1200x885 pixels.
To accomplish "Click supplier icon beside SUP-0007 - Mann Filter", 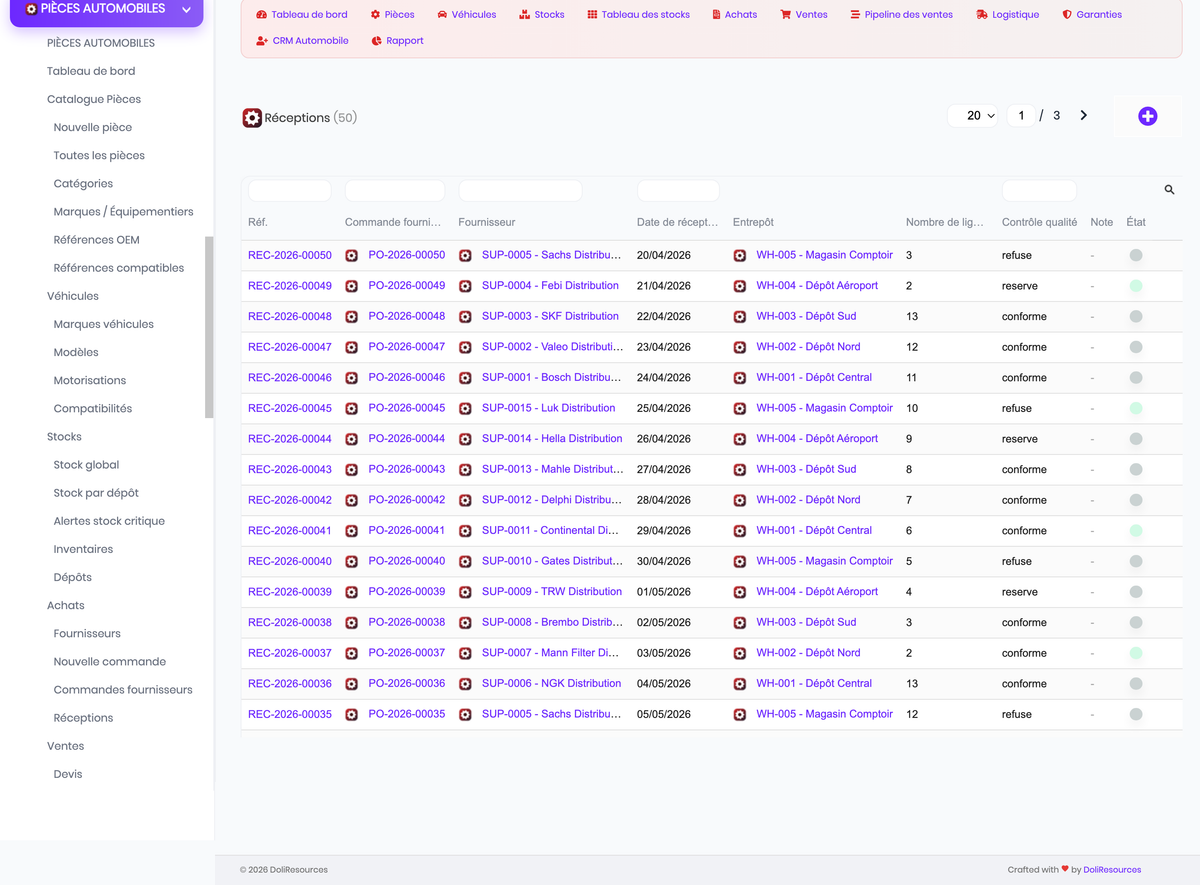I will 465,653.
